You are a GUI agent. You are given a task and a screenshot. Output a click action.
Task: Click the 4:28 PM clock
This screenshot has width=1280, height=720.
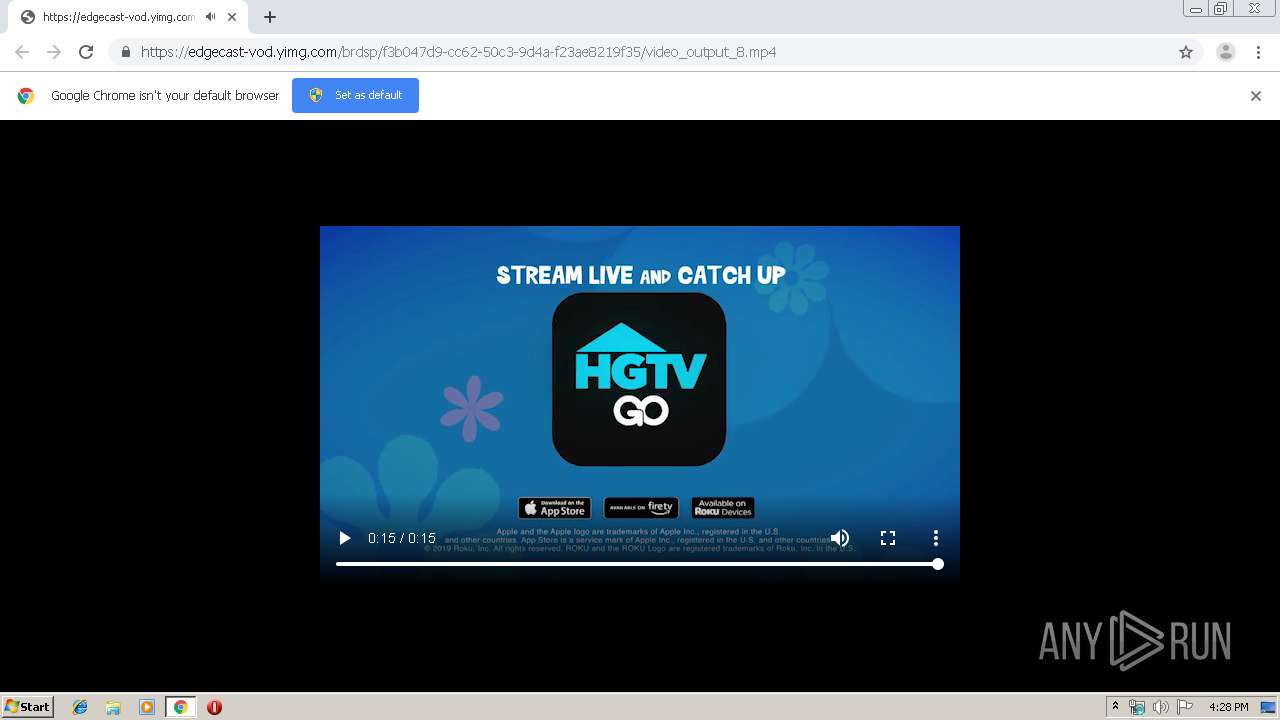(1228, 707)
